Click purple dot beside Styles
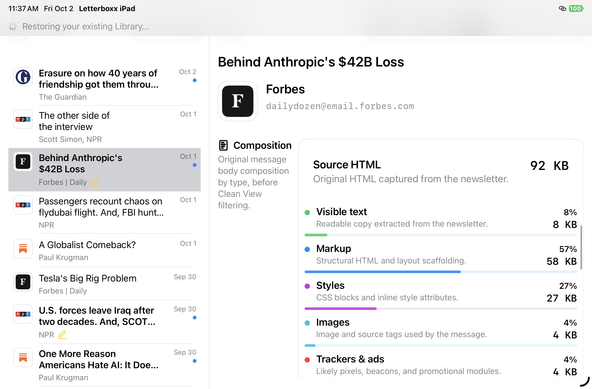This screenshot has width=592, height=389. pyautogui.click(x=307, y=286)
